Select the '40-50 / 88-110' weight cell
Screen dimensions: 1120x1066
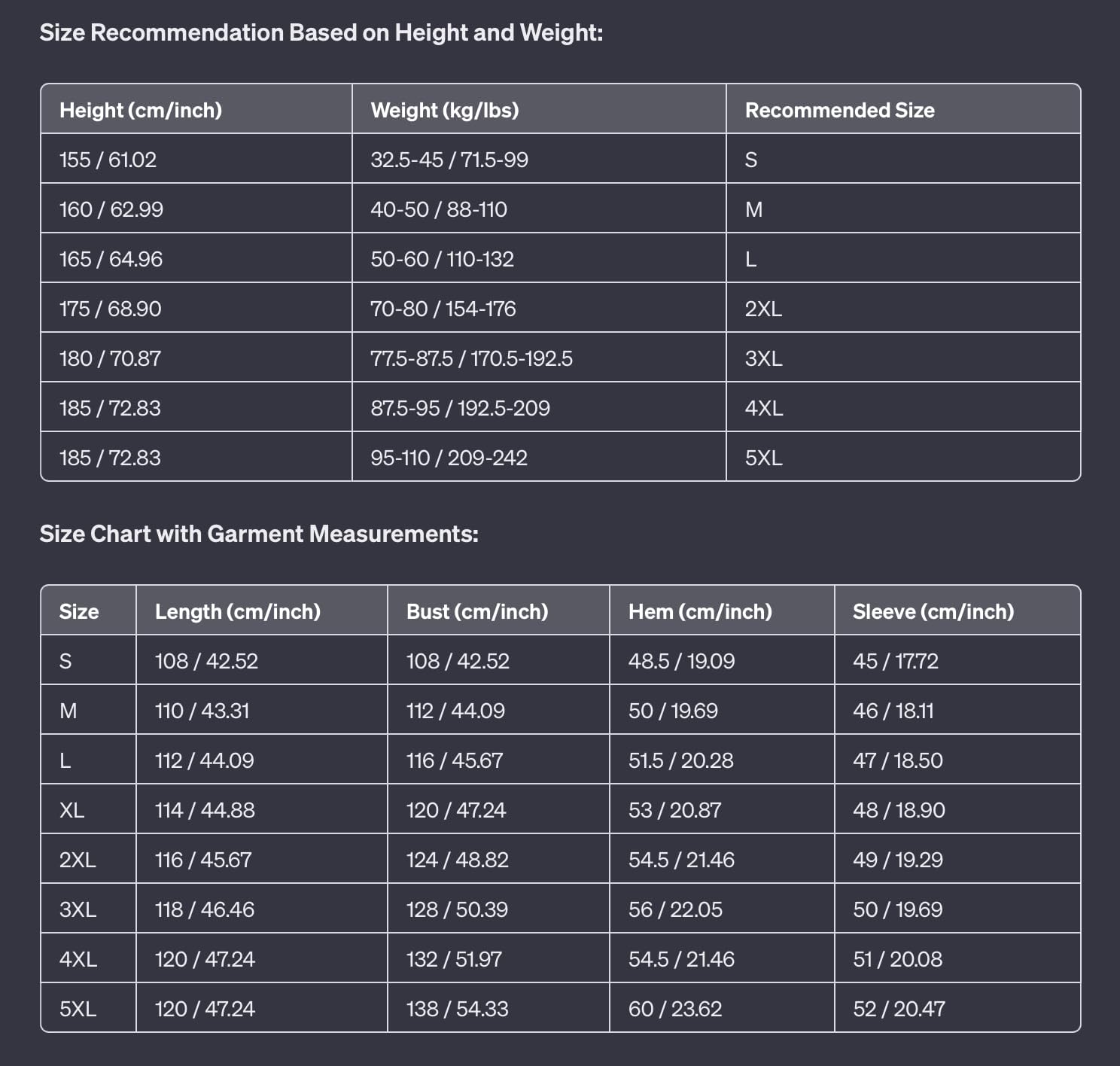(x=439, y=209)
